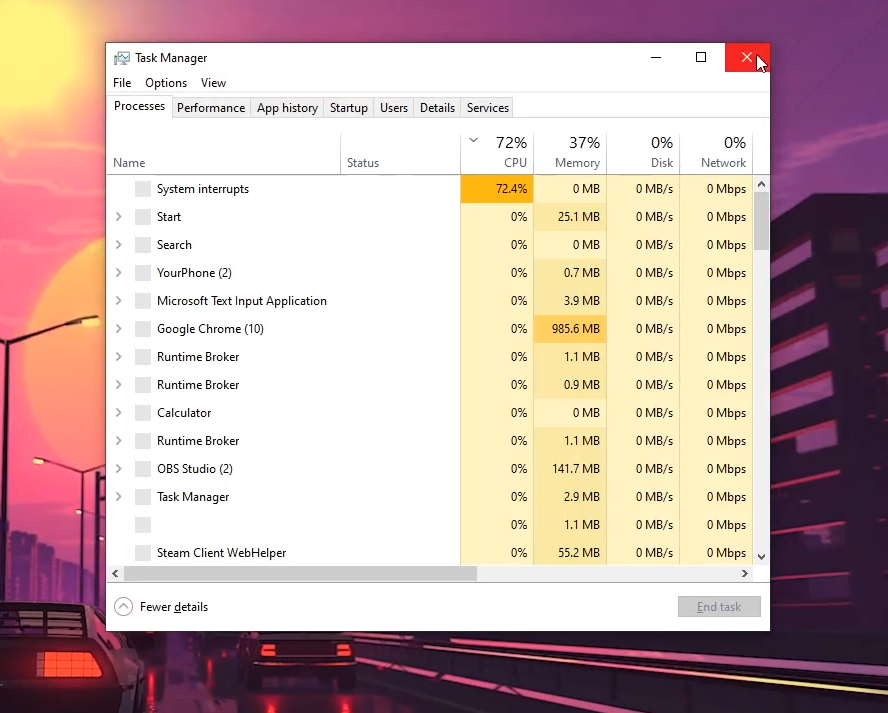Open the Options menu

click(166, 83)
